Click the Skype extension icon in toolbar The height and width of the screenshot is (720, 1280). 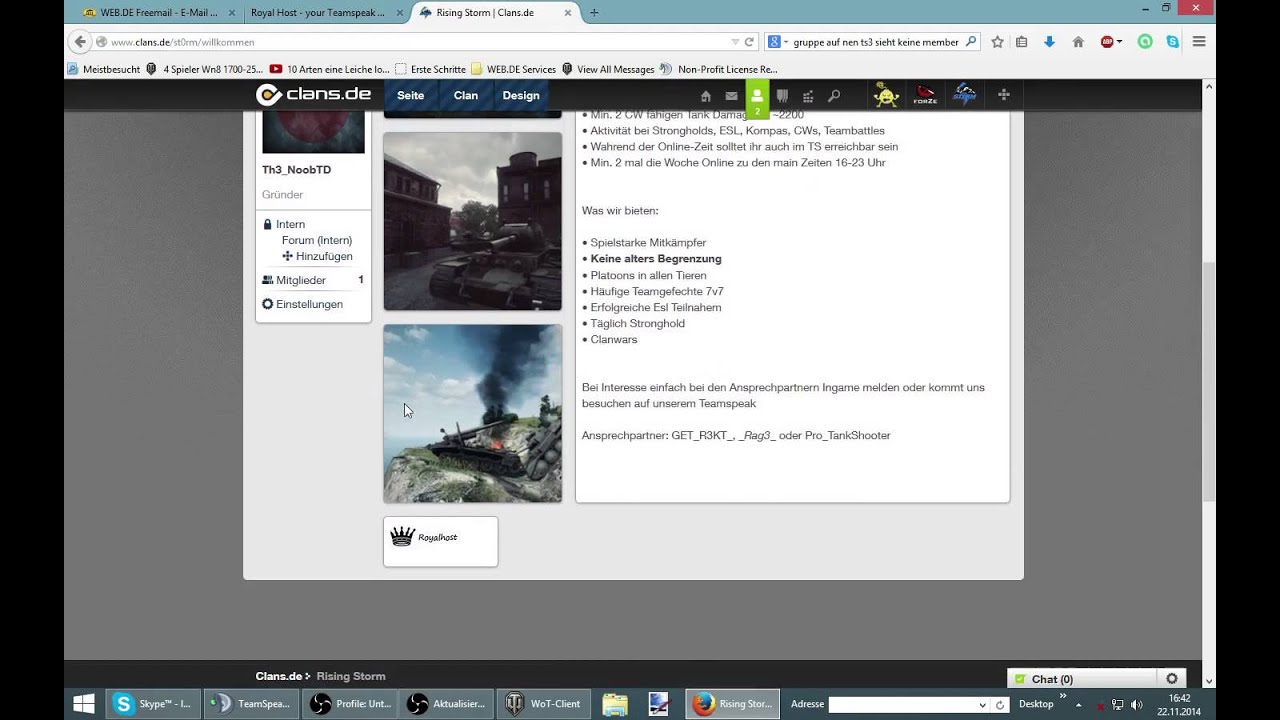coord(1171,42)
